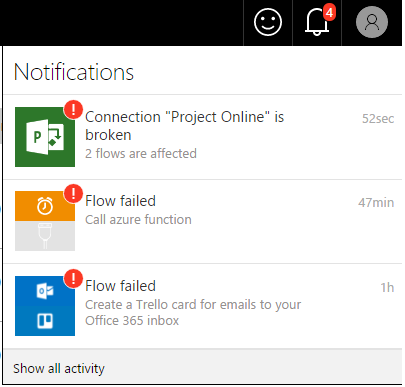Open the Flow failed notification from 1h ago
This screenshot has width=405, height=387.
pyautogui.click(x=203, y=306)
